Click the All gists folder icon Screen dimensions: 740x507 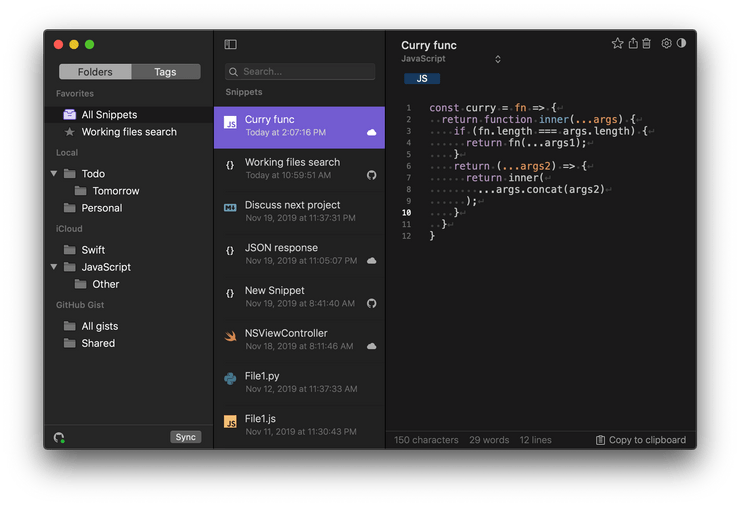tap(69, 326)
